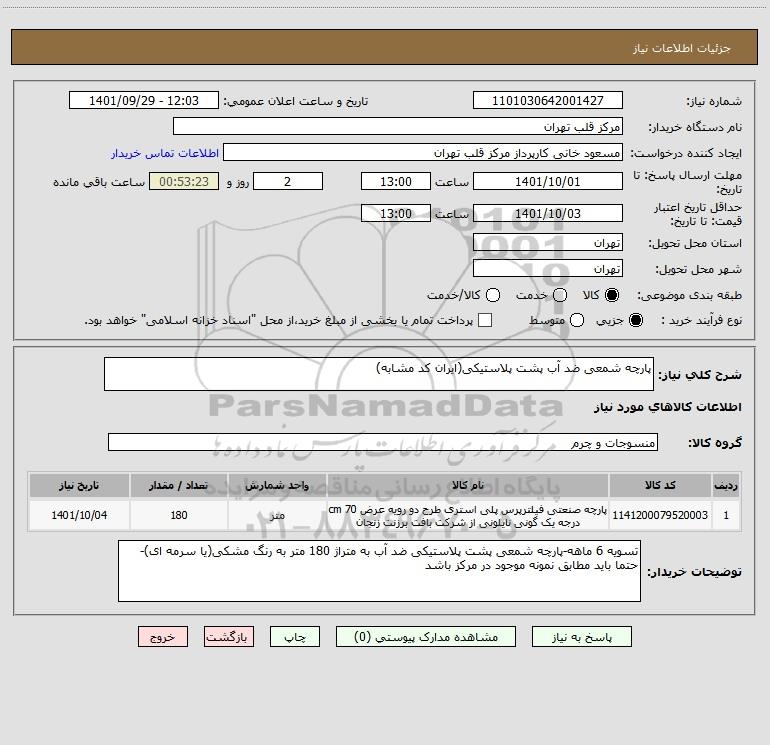Image resolution: width=770 pixels, height=745 pixels.
Task: Click the unit cell متر
Action: tap(277, 515)
